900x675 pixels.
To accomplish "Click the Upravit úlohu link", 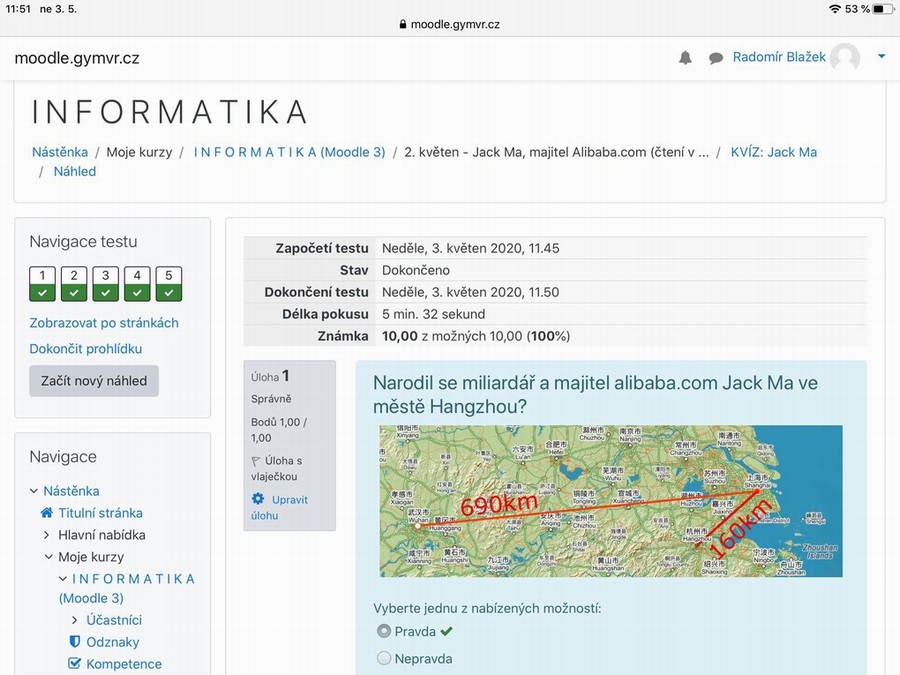I will coord(280,507).
